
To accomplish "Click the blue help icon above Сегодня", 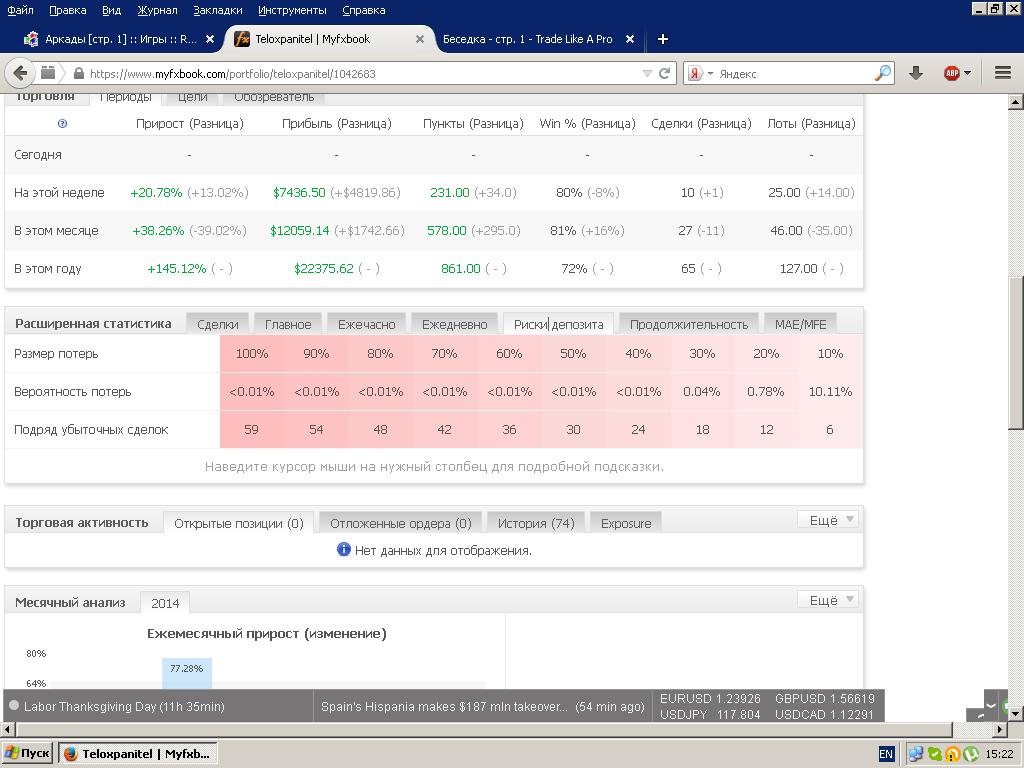I will pos(62,123).
